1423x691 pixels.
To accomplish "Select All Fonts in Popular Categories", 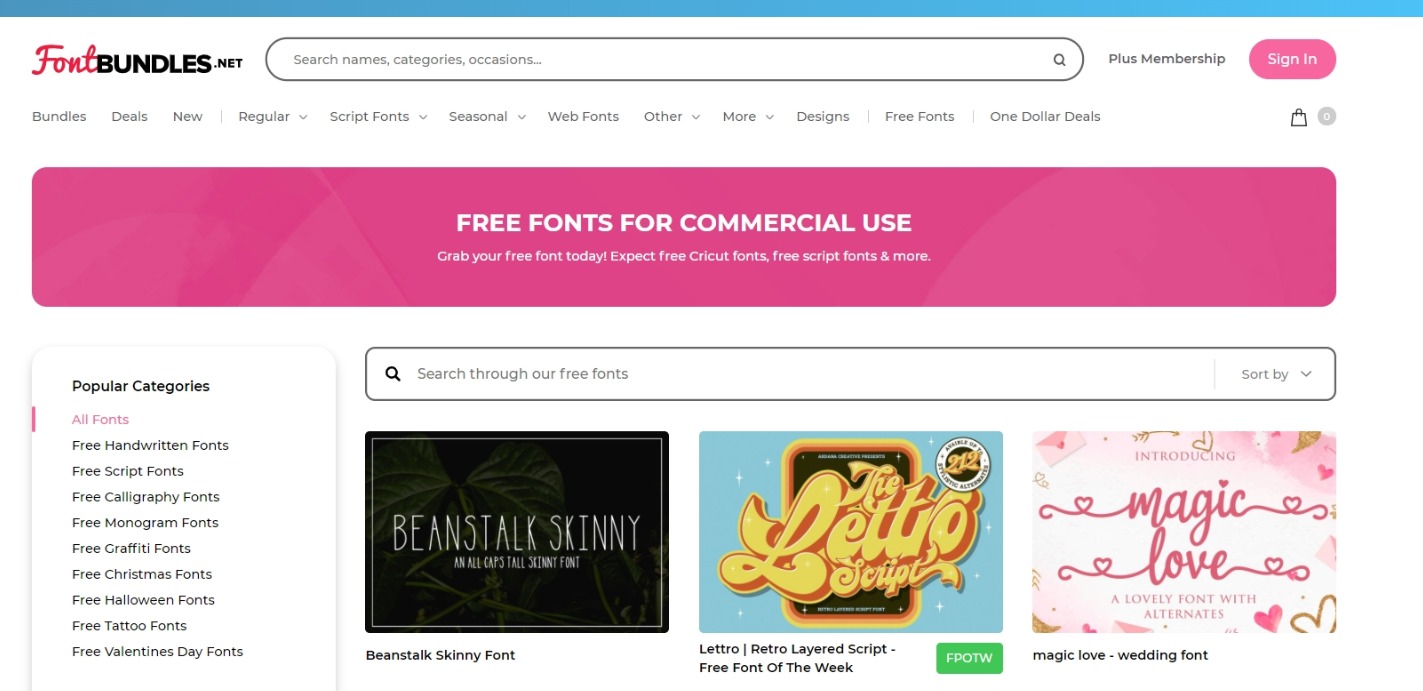I will (100, 419).
